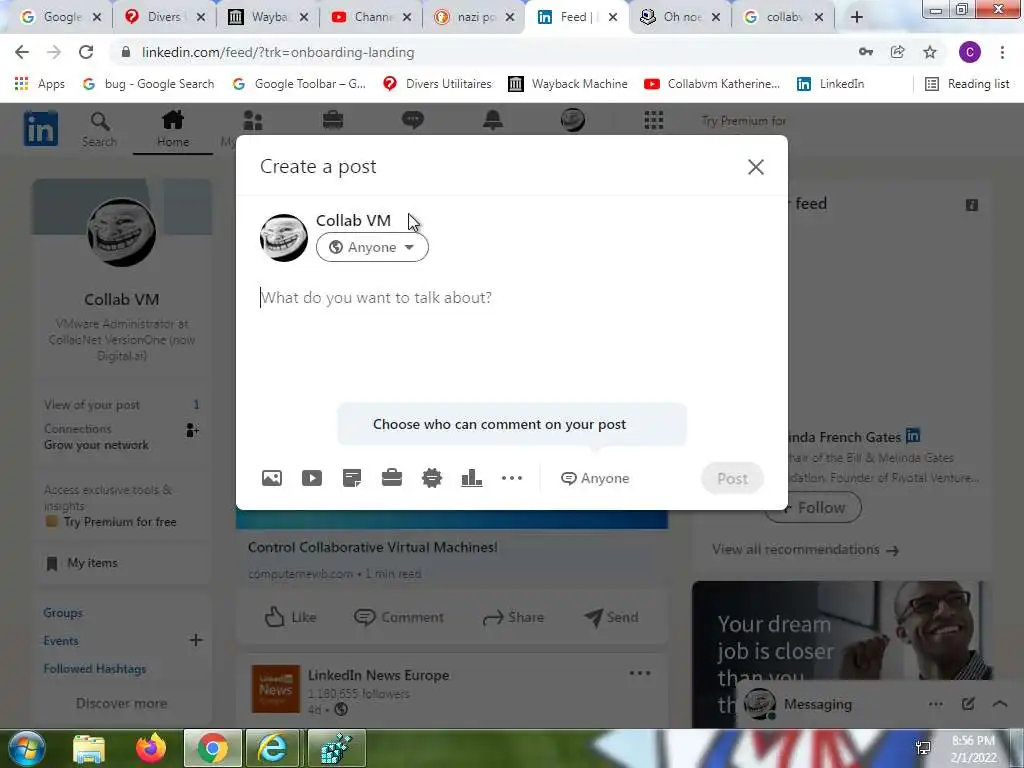The height and width of the screenshot is (768, 1024).
Task: Open the Work apps grid icon
Action: 654,120
